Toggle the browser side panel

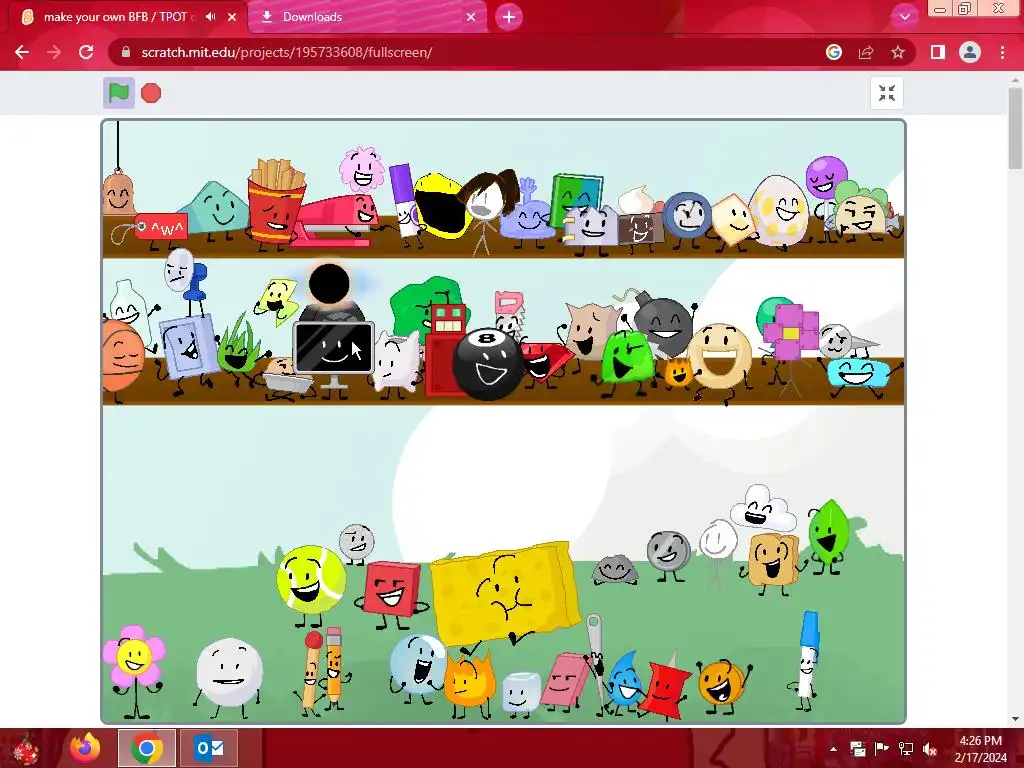938,52
